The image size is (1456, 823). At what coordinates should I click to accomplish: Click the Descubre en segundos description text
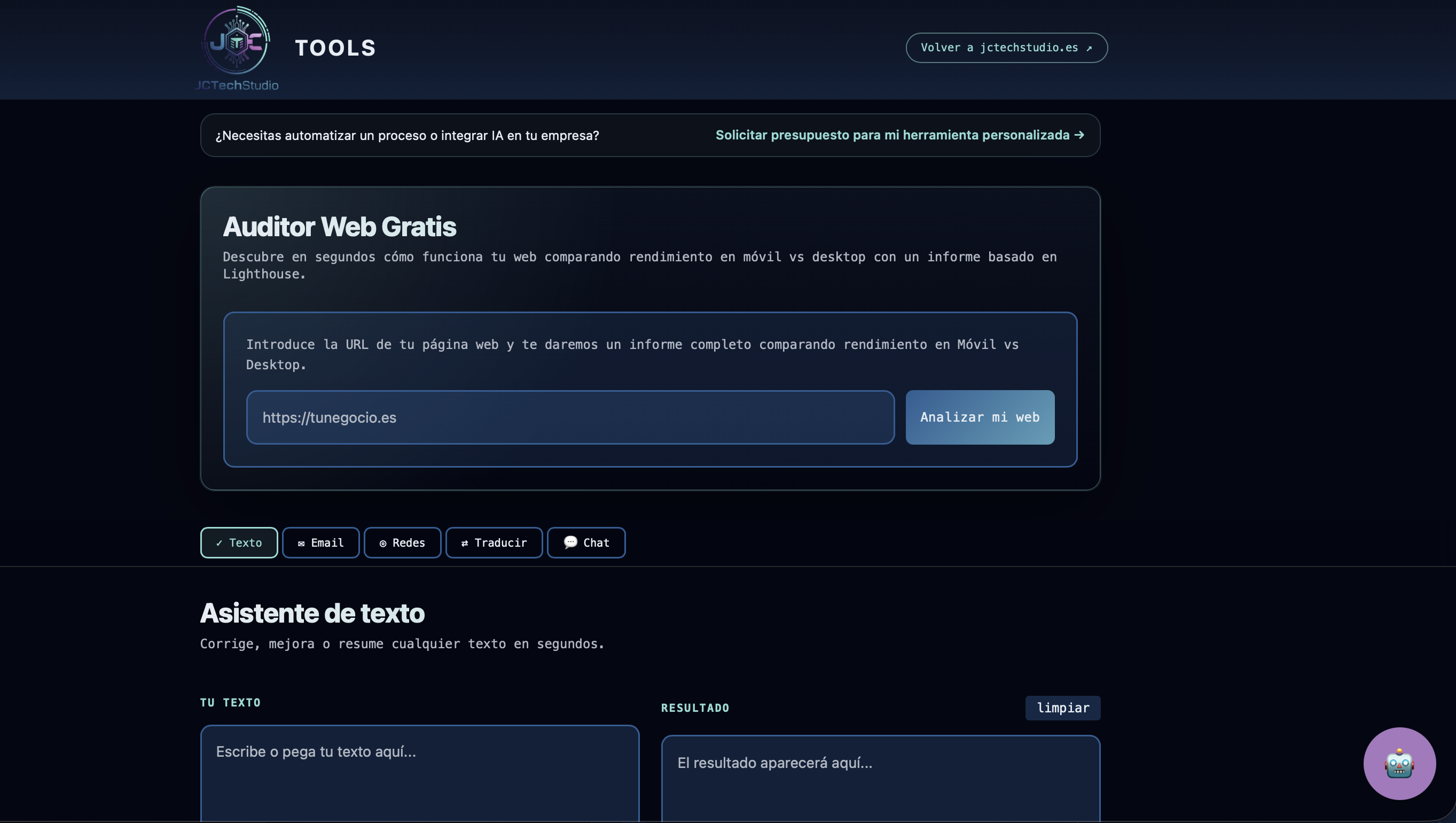(639, 265)
